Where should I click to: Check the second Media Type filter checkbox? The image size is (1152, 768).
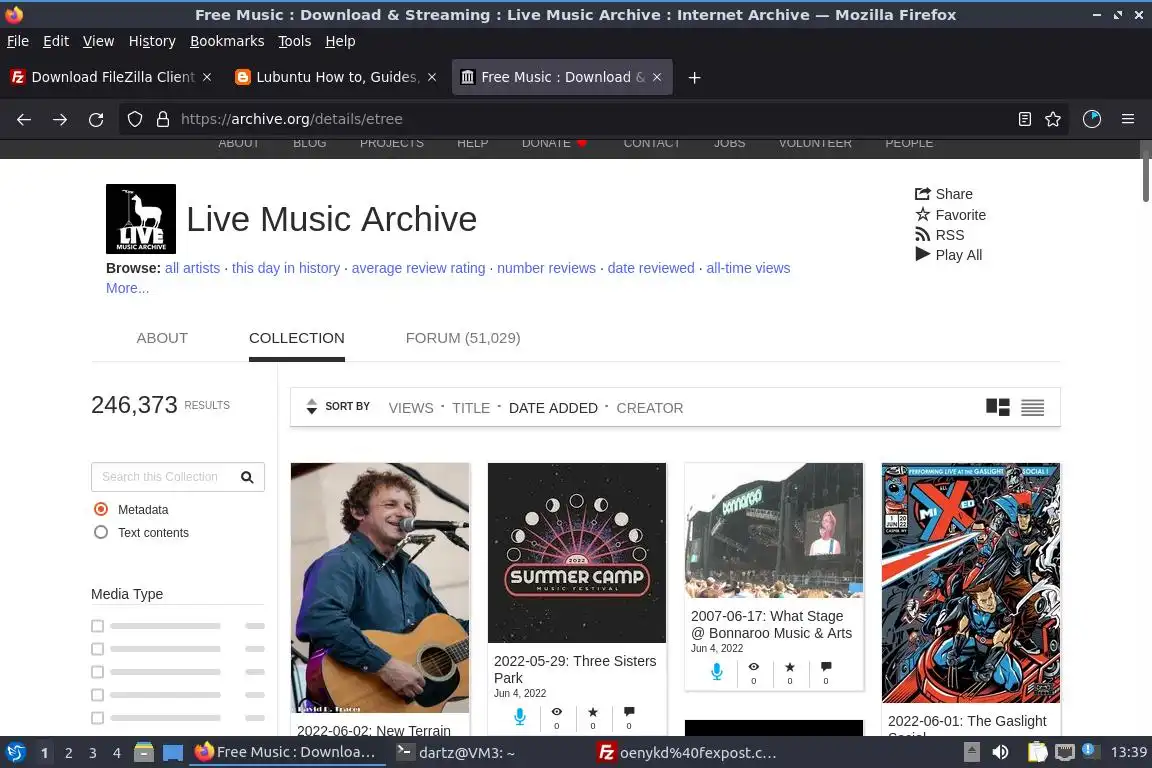[97, 649]
